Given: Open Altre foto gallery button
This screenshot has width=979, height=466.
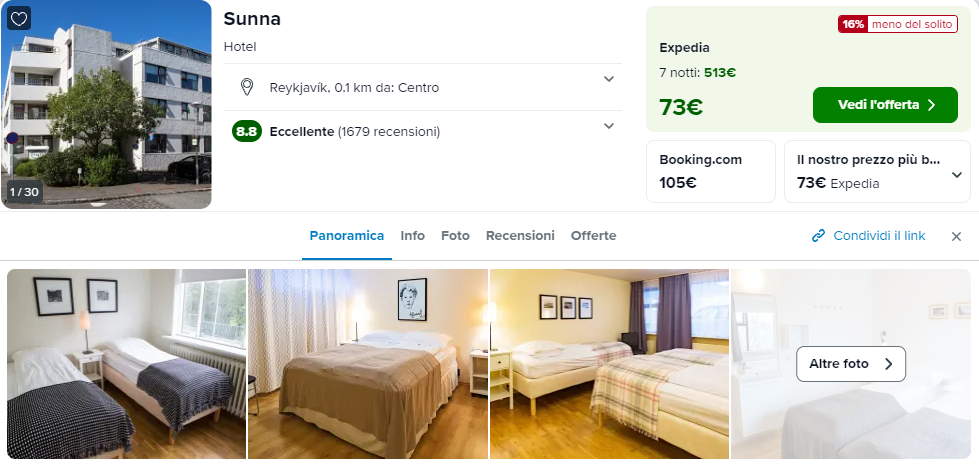Looking at the screenshot, I should click(x=850, y=364).
